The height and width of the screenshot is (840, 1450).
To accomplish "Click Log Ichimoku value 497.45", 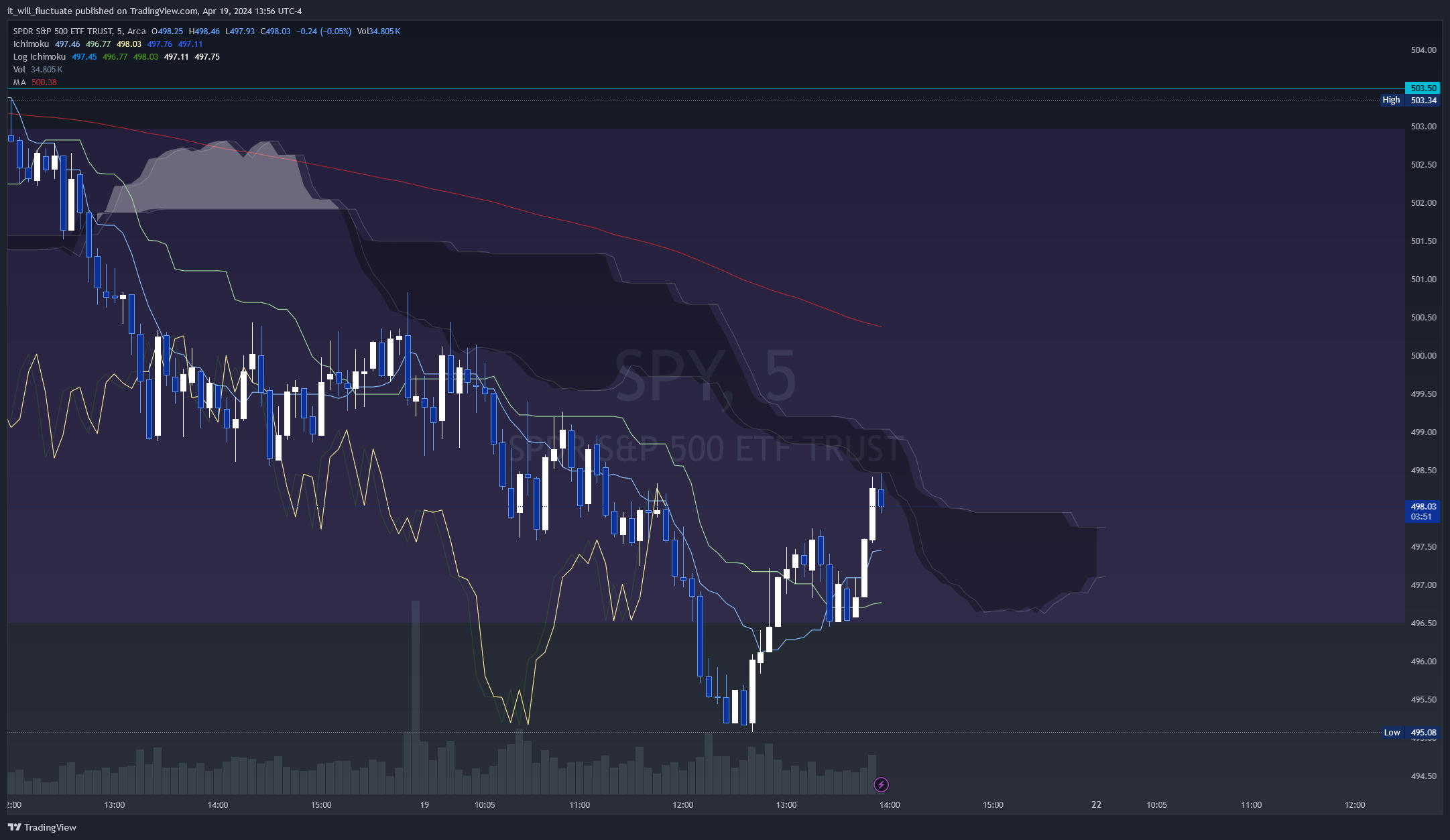I will [84, 57].
